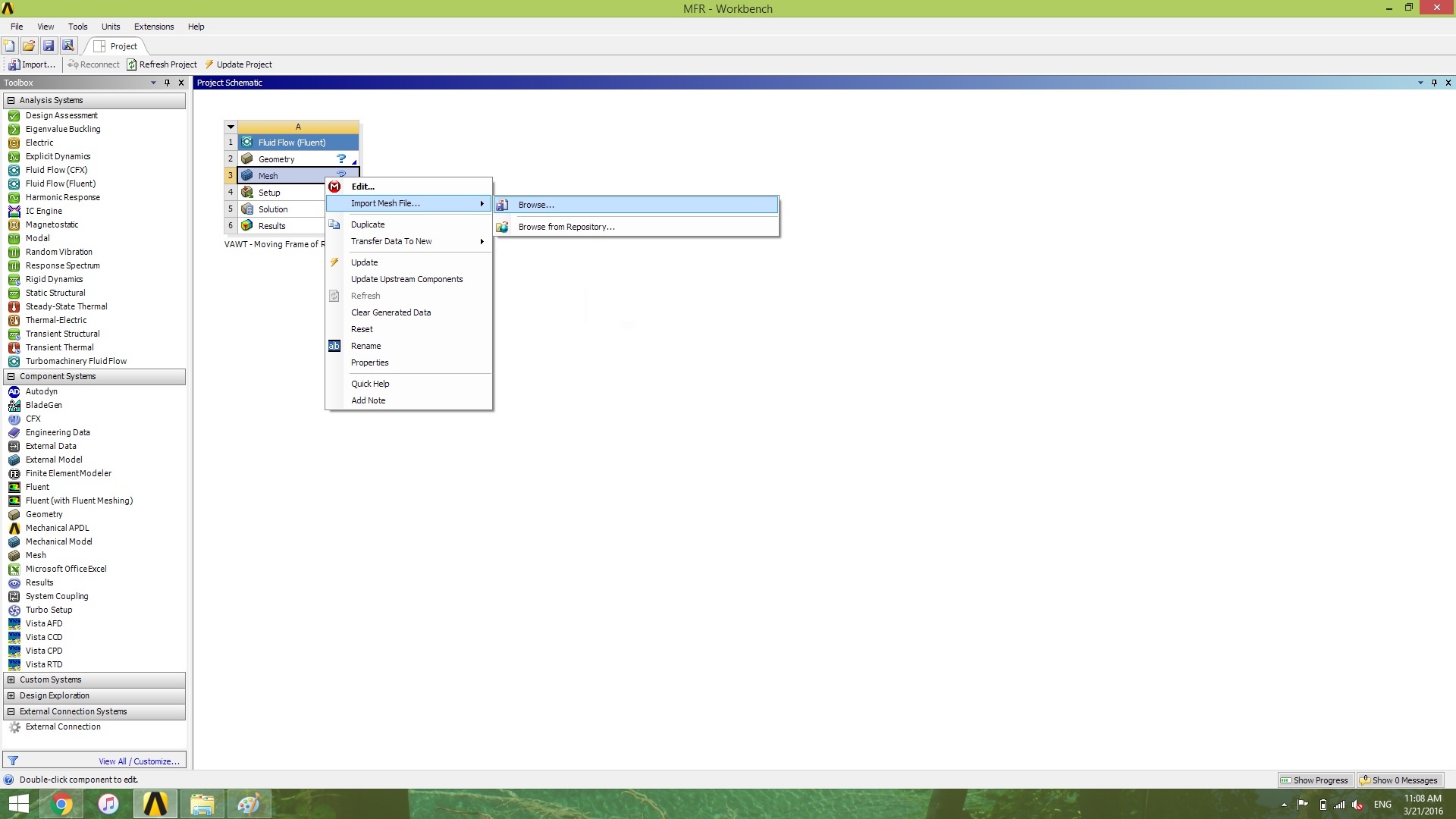
Task: Click Refresh Project button
Action: tap(162, 64)
